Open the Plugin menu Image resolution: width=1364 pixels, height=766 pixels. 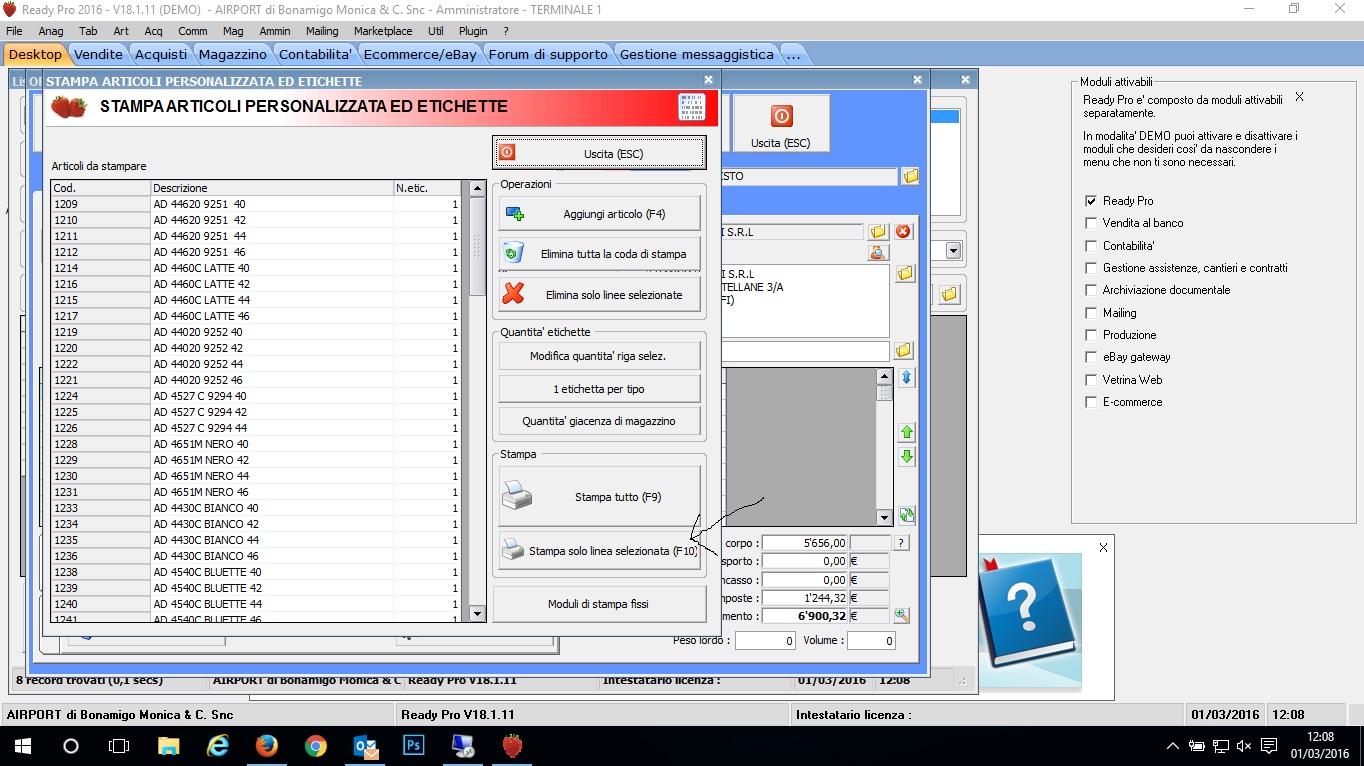473,31
